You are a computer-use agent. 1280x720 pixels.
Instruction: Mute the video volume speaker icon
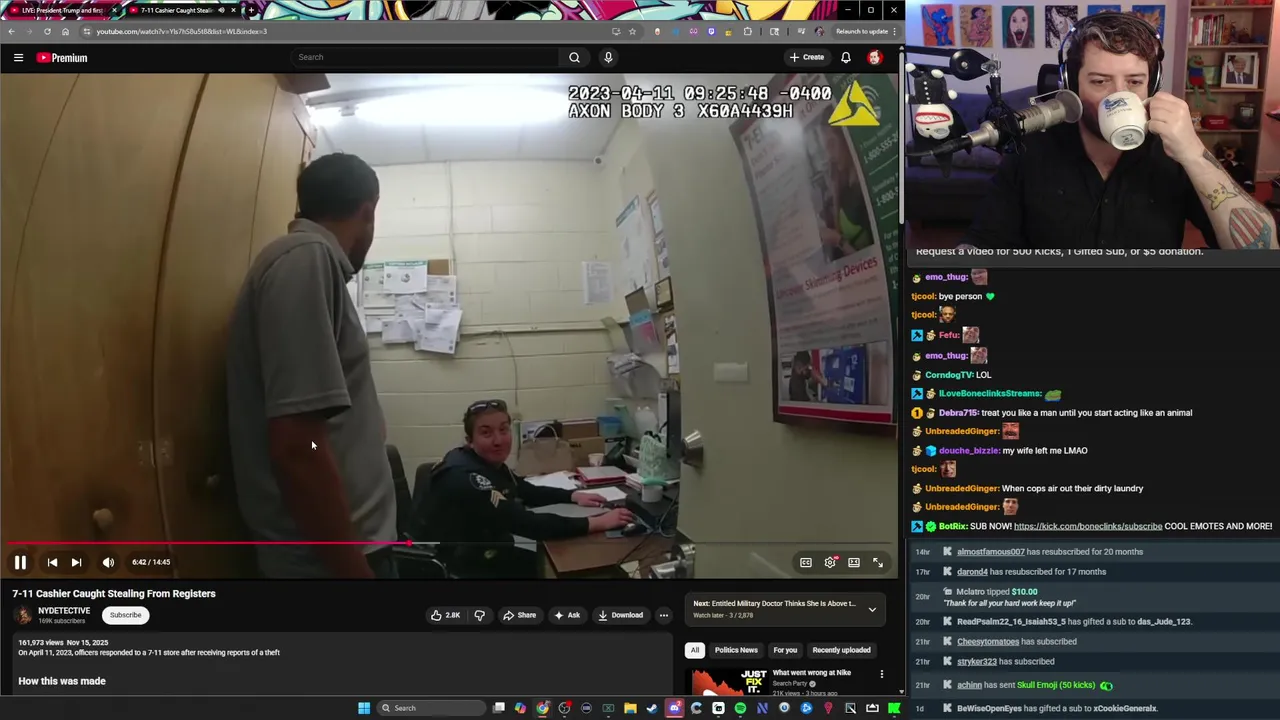(x=108, y=562)
